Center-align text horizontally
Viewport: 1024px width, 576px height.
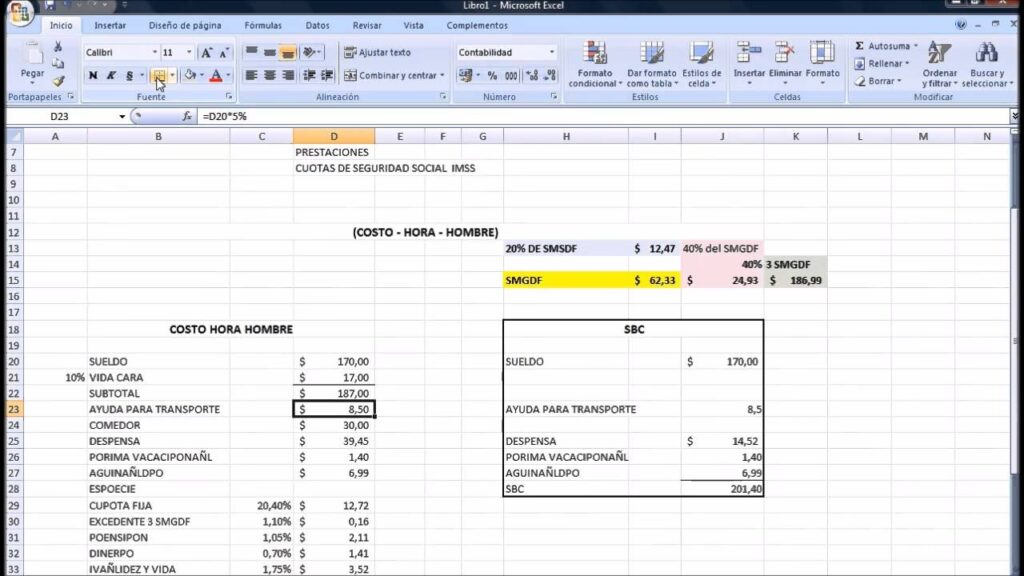click(x=270, y=75)
